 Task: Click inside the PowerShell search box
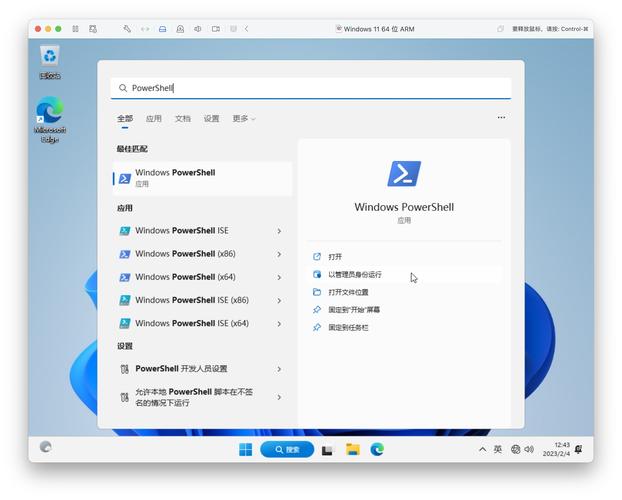[x=311, y=88]
